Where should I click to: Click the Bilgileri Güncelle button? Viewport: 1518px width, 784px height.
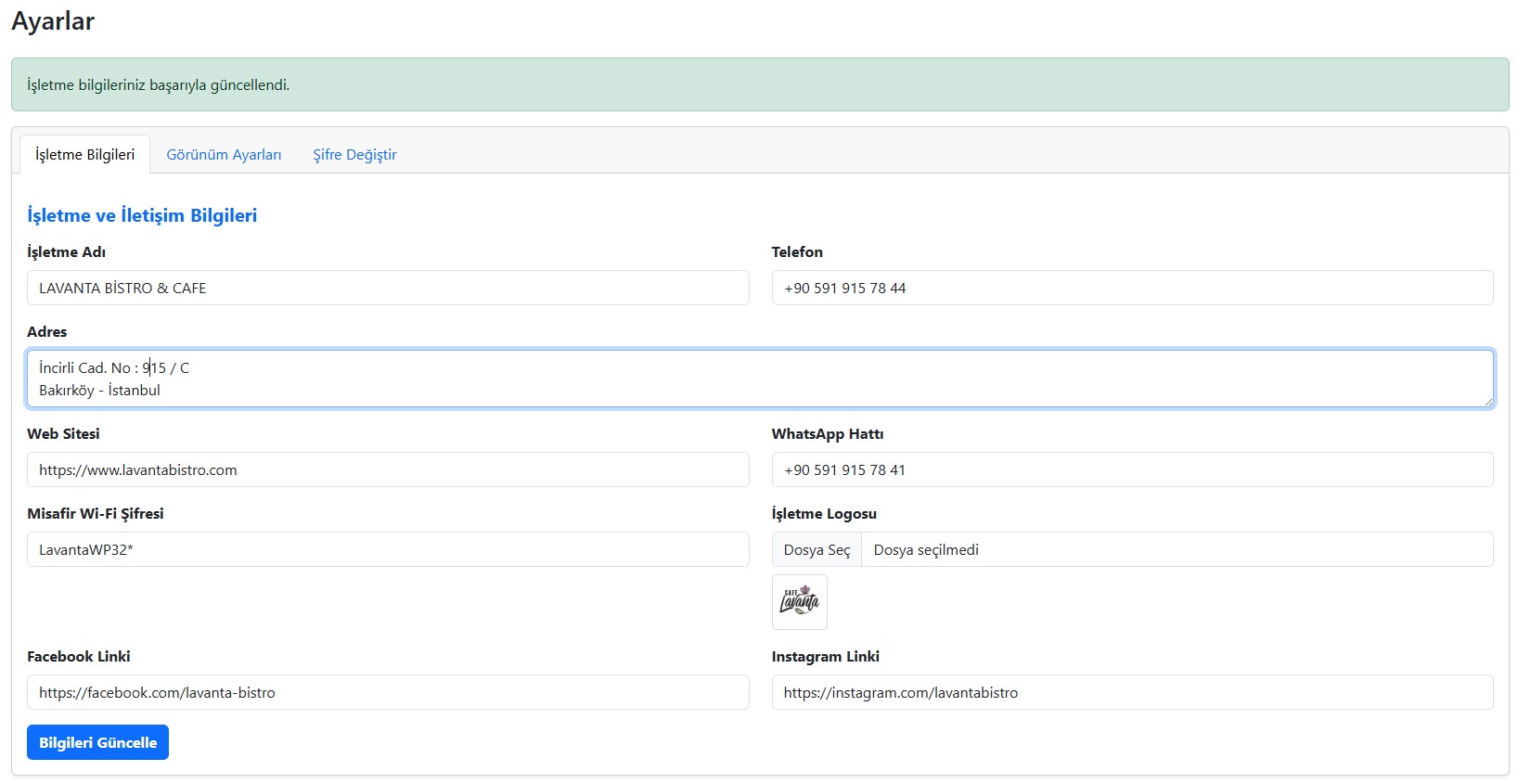[97, 742]
